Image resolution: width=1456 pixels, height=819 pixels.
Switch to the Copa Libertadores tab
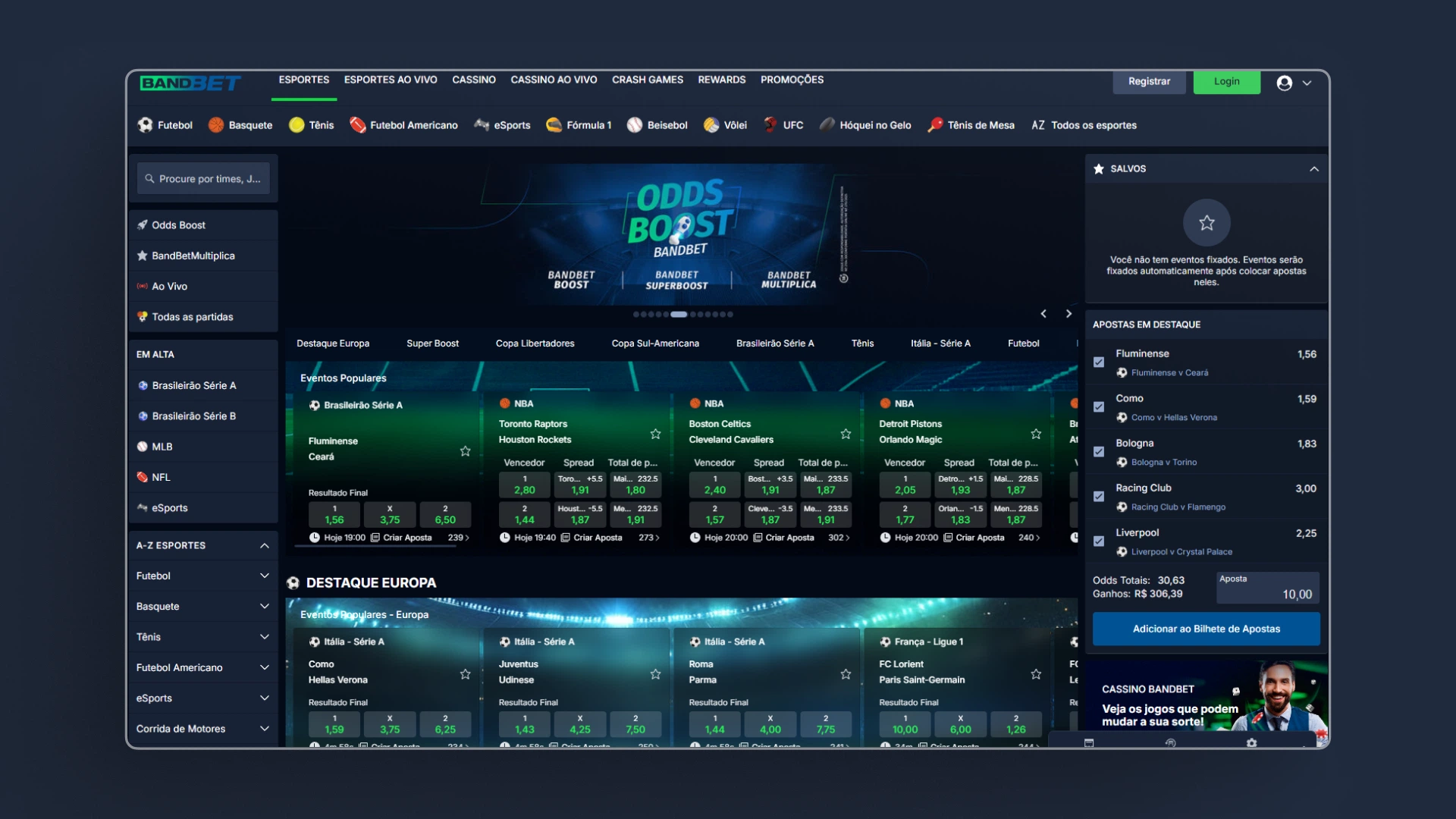(535, 344)
